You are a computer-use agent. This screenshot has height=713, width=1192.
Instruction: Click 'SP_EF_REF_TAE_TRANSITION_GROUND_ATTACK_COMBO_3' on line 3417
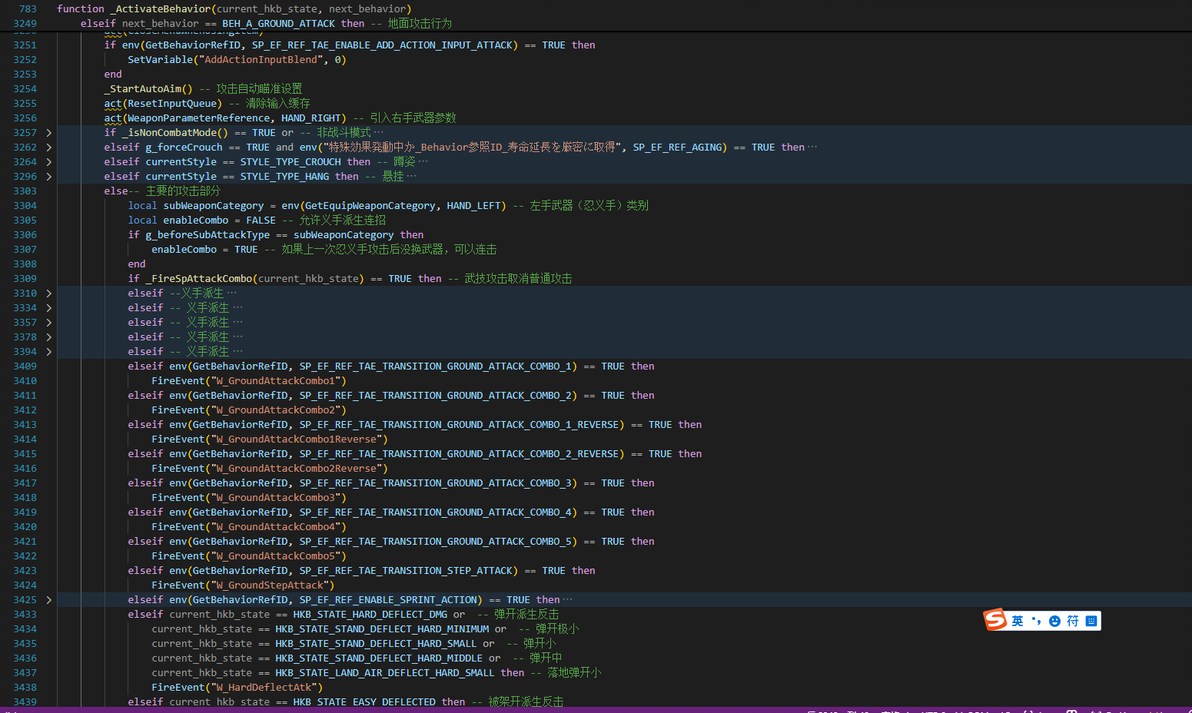[x=438, y=483]
